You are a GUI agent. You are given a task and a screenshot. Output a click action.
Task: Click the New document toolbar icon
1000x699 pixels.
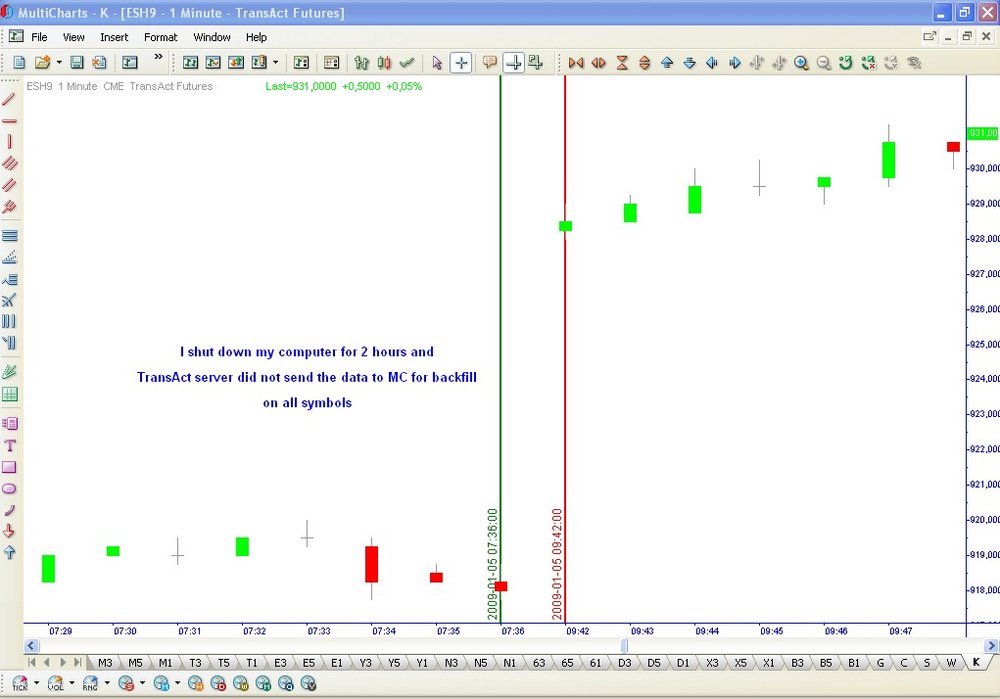(x=19, y=63)
